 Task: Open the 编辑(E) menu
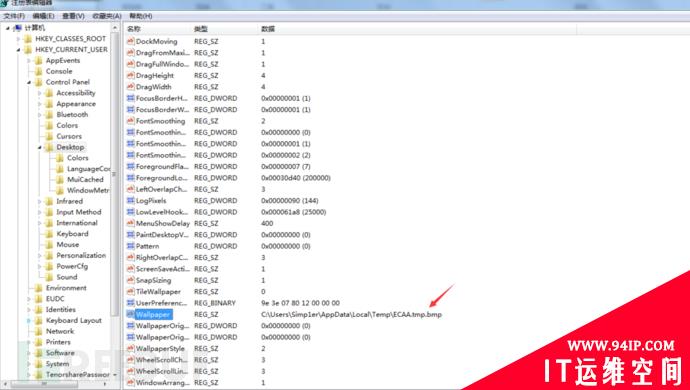(43, 16)
